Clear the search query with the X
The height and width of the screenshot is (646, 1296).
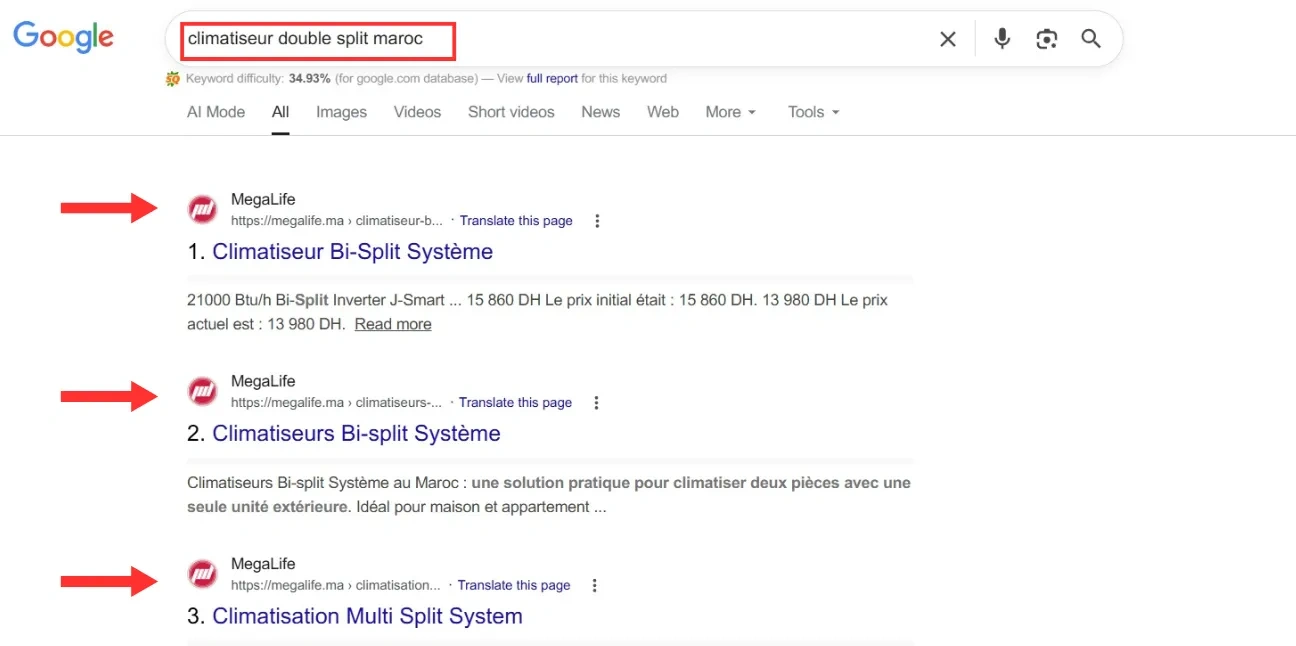coord(947,38)
